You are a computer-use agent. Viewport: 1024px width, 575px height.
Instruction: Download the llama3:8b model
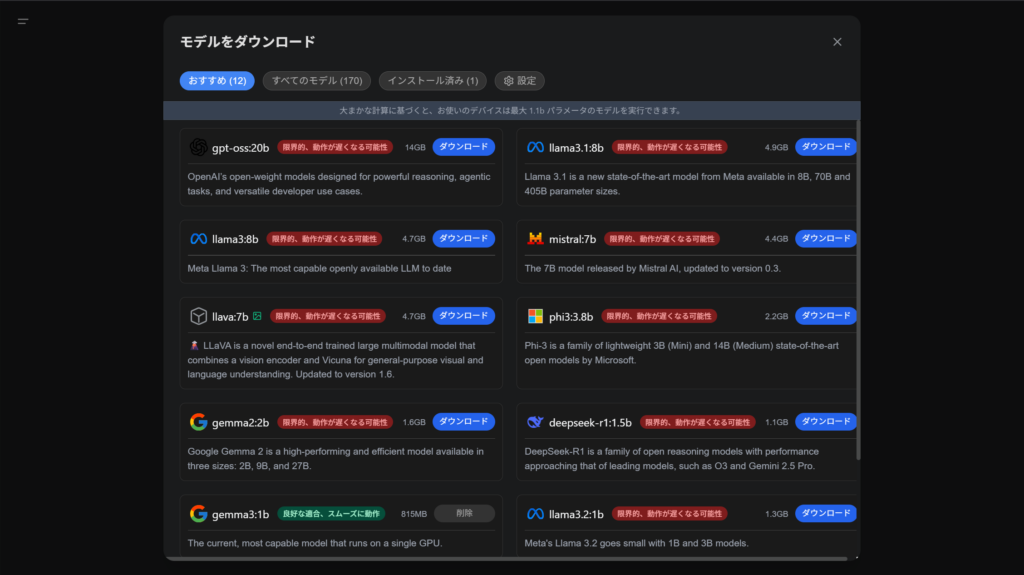tap(463, 239)
